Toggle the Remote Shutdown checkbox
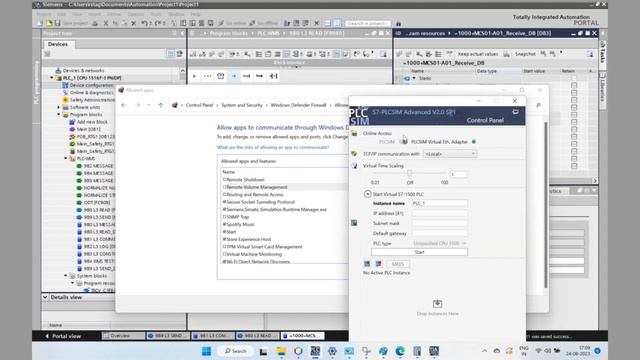 (224, 180)
